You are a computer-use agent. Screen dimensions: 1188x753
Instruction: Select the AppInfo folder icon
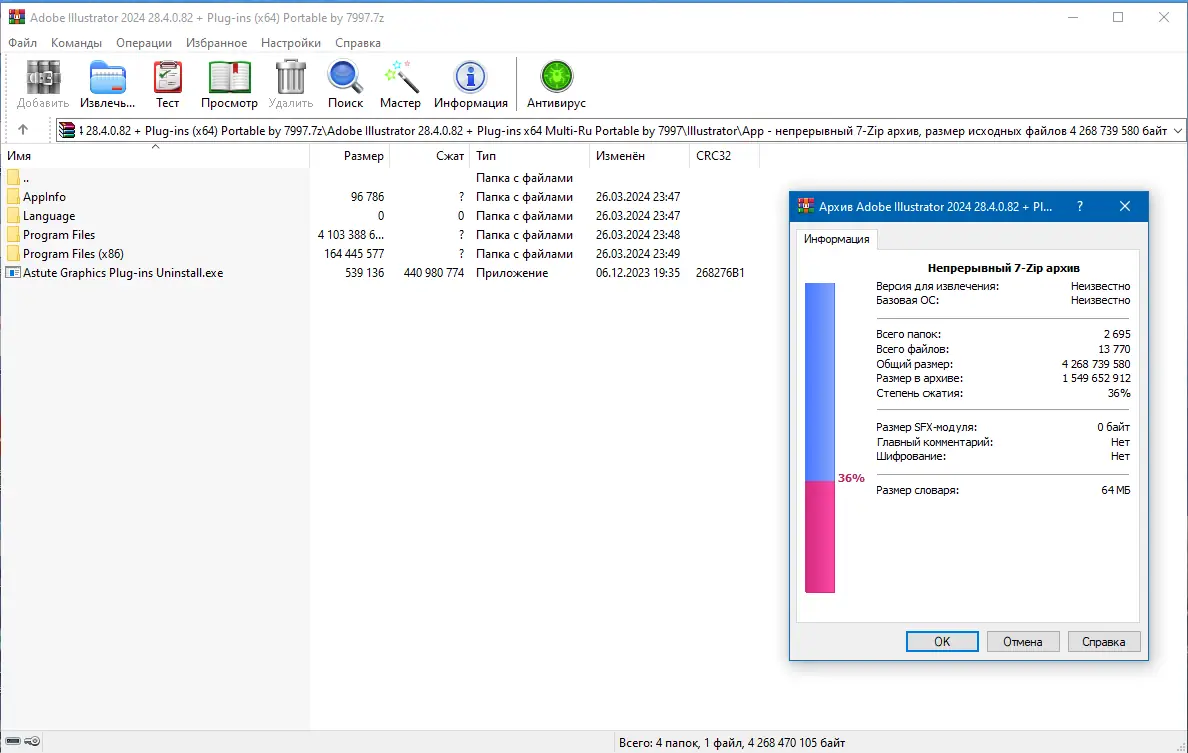(13, 196)
